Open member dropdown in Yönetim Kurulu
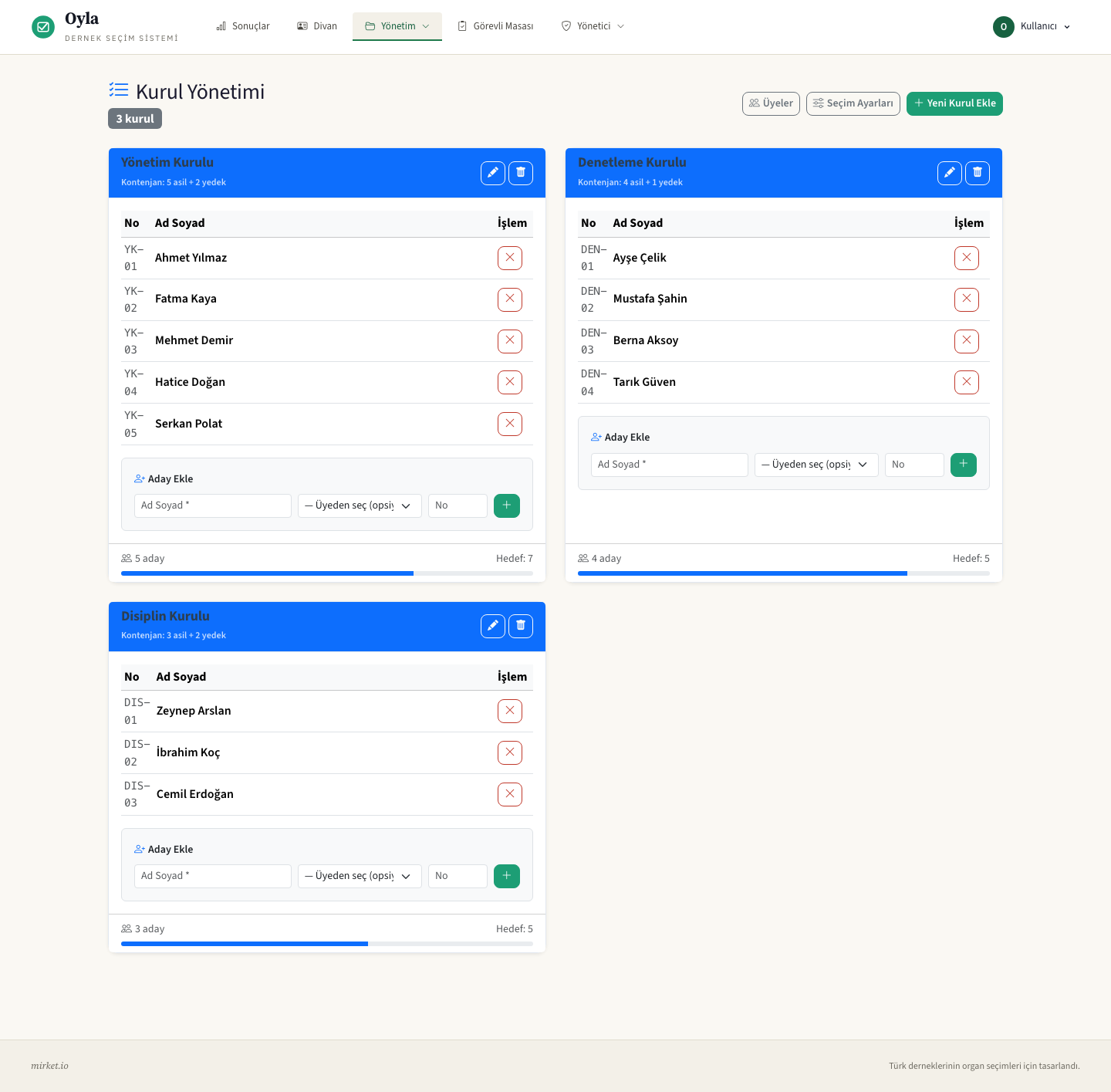The width and height of the screenshot is (1111, 1092). coord(360,505)
